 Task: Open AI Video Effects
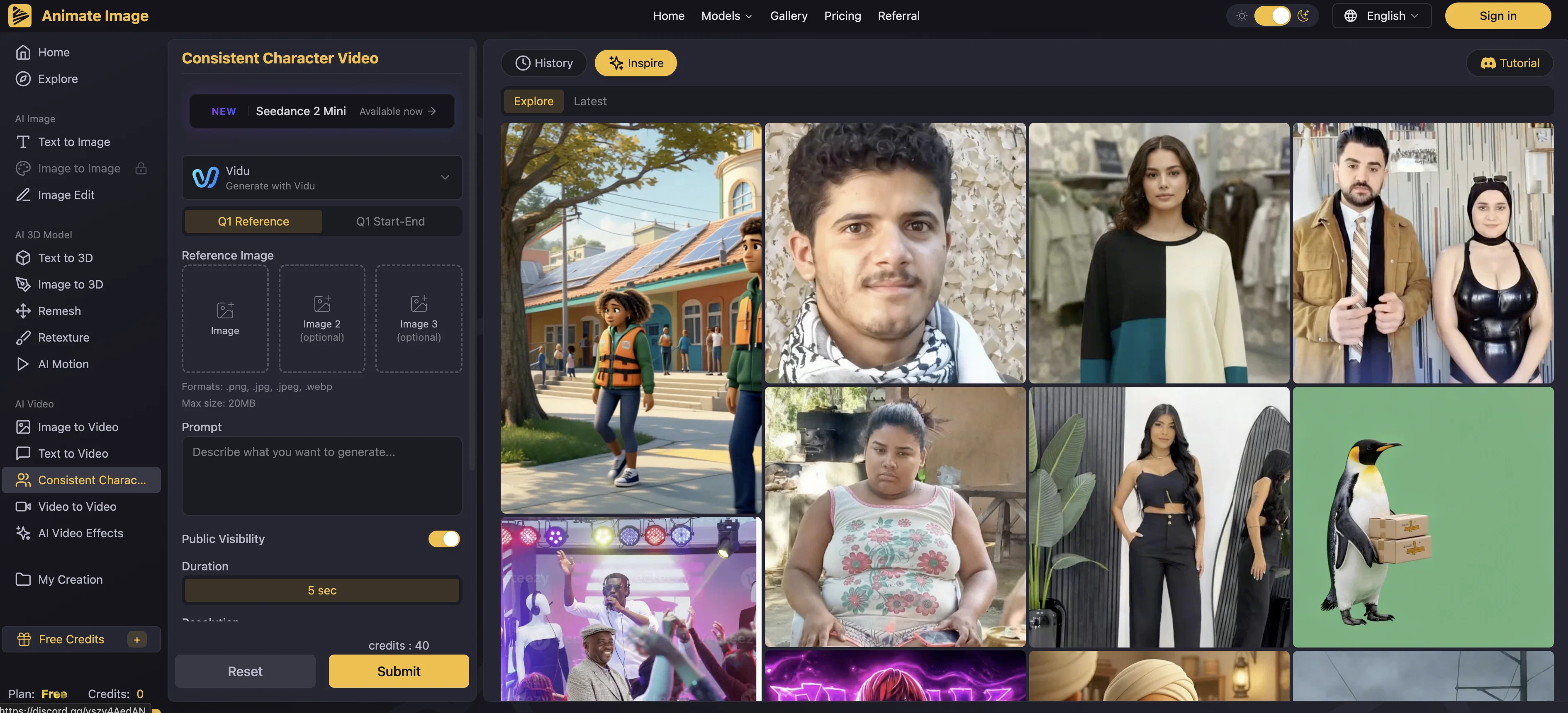(x=81, y=533)
